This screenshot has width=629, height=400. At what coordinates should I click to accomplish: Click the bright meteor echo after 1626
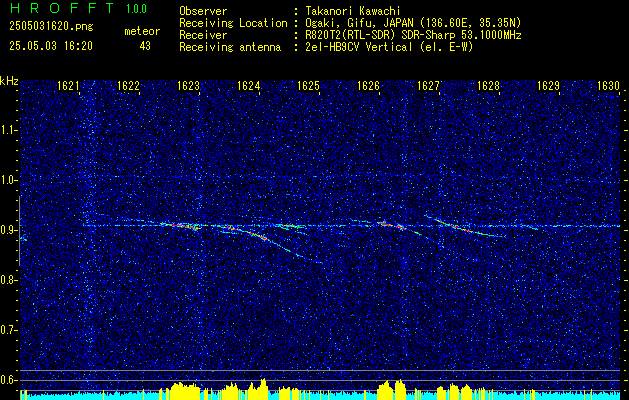(x=391, y=225)
